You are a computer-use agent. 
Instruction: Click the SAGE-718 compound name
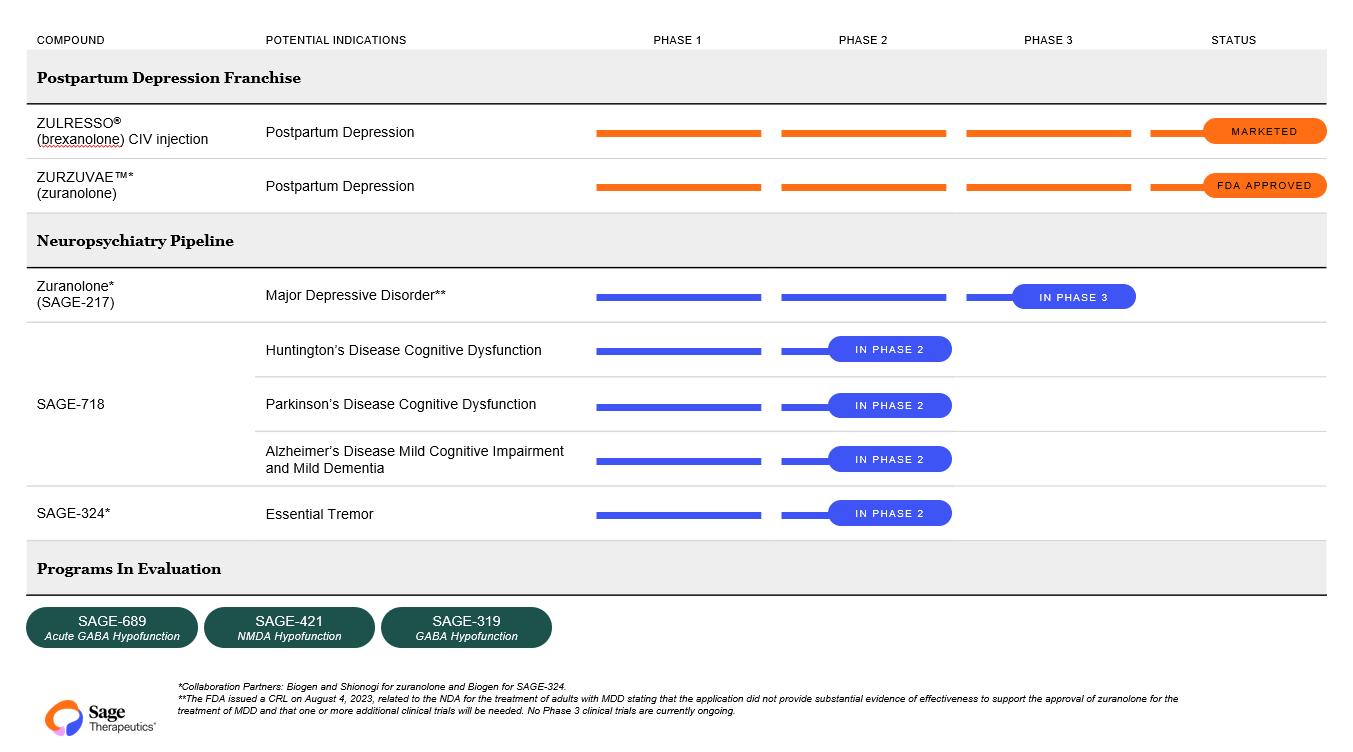tap(70, 405)
